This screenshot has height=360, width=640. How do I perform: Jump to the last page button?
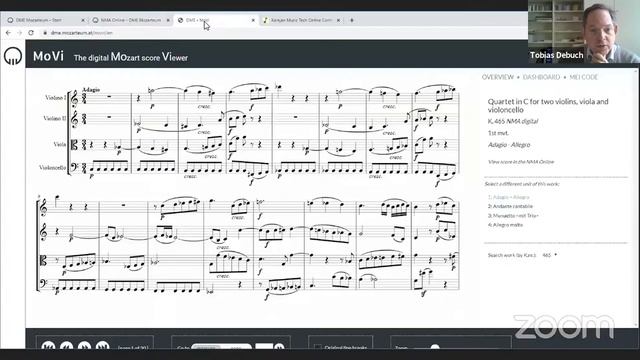[x=102, y=346]
